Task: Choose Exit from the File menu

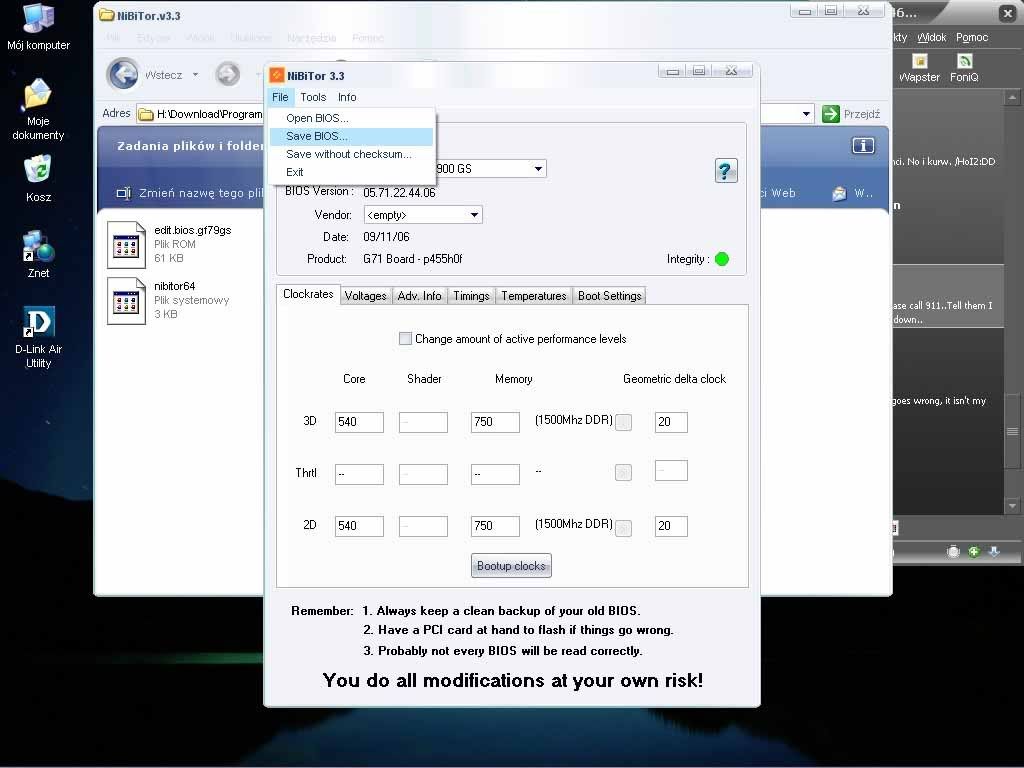Action: pyautogui.click(x=351, y=172)
